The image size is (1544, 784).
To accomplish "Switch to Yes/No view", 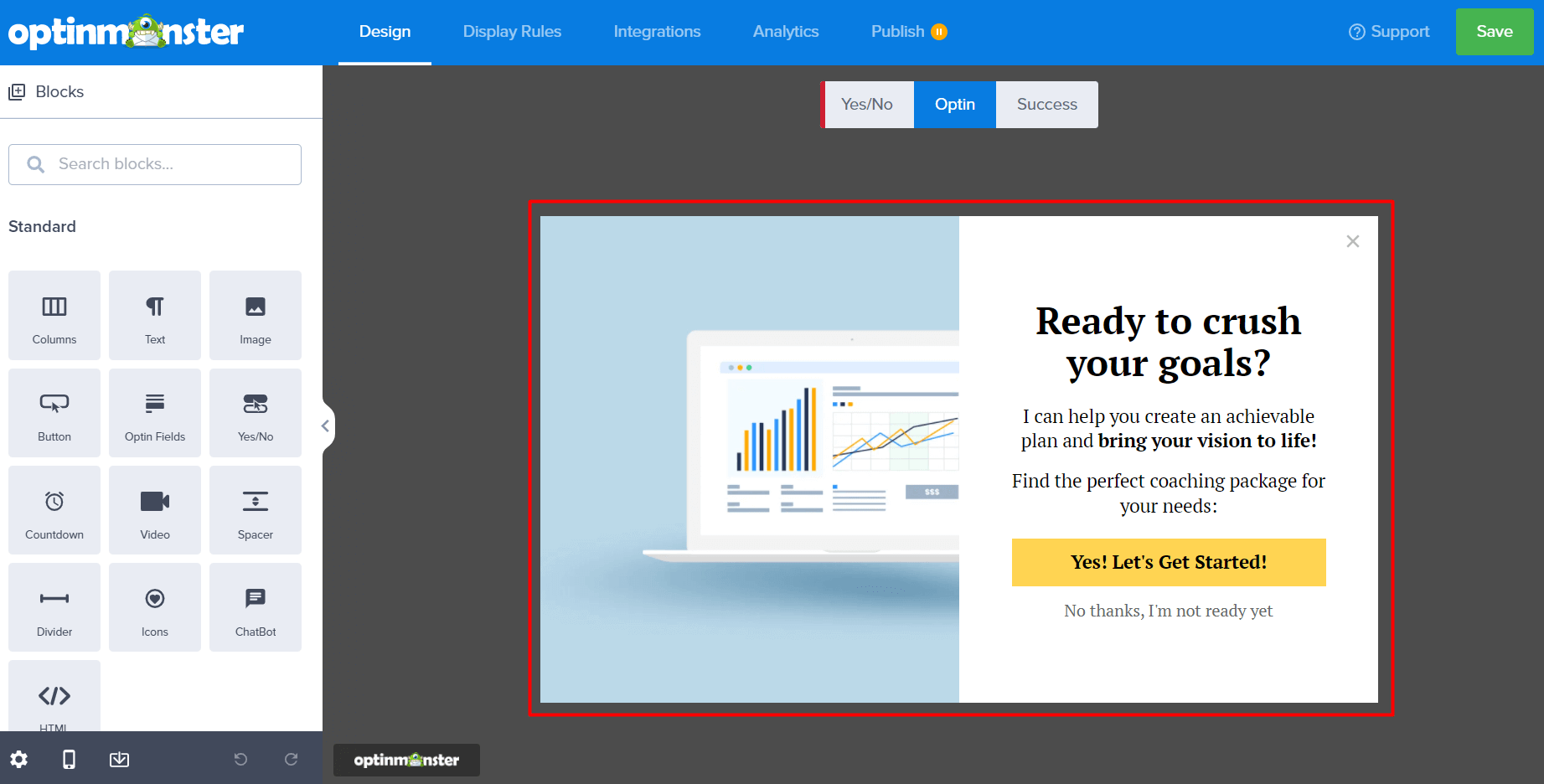I will coord(867,105).
